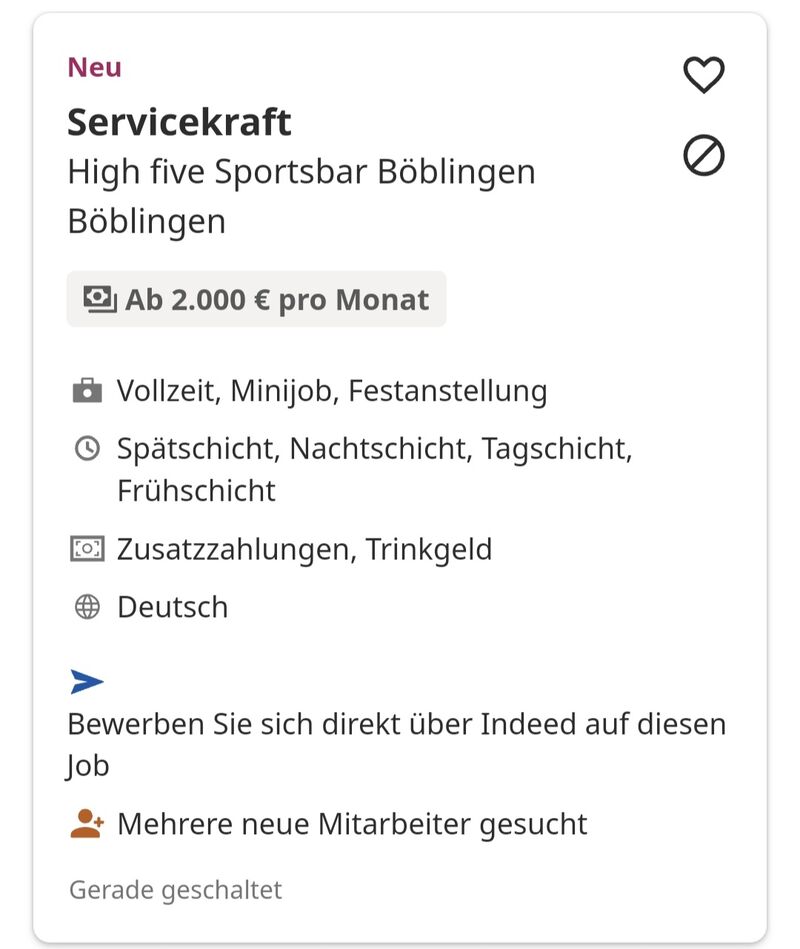Click the Vollzeit, Minijob, Festanstellung text
Viewport: 800px width, 949px height.
(332, 390)
